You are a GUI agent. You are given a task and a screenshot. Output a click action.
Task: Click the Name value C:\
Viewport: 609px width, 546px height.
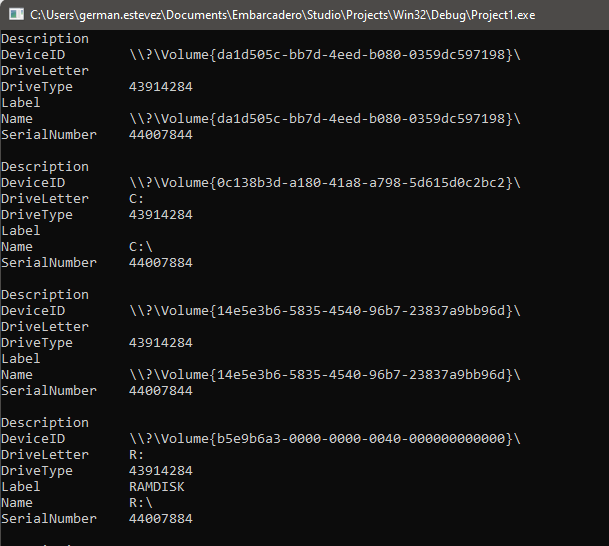click(x=141, y=247)
